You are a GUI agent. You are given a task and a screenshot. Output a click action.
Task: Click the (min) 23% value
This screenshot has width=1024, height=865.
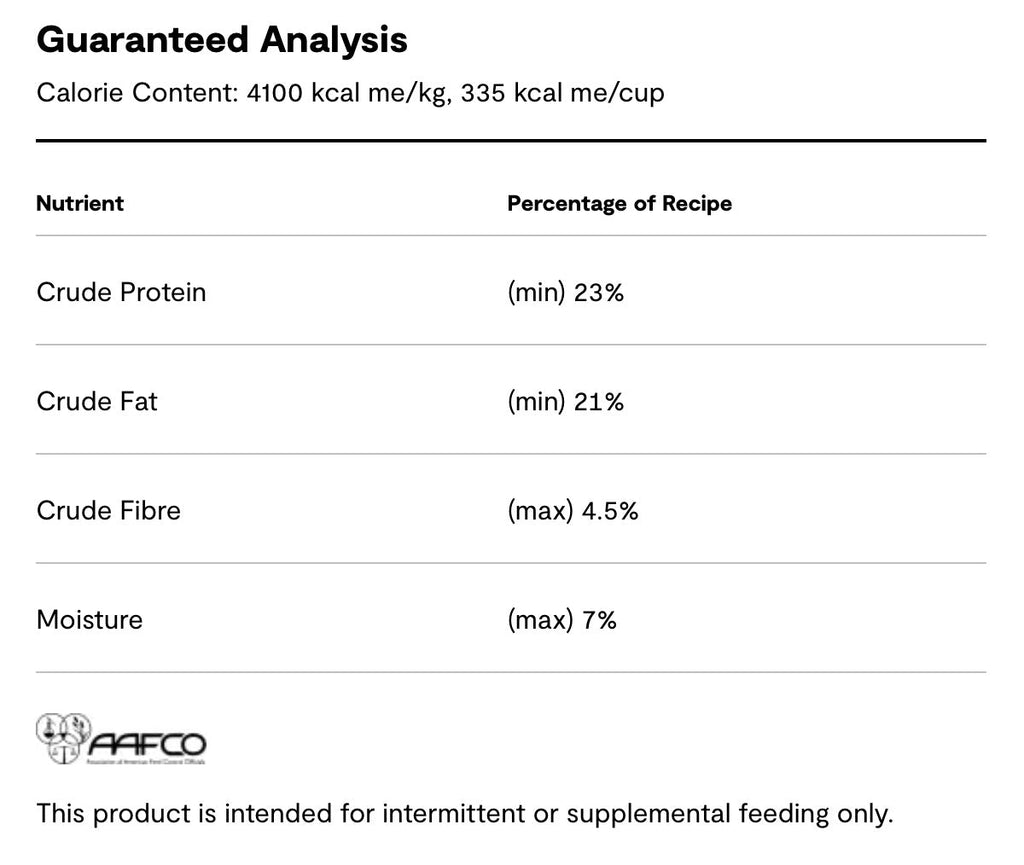coord(566,292)
